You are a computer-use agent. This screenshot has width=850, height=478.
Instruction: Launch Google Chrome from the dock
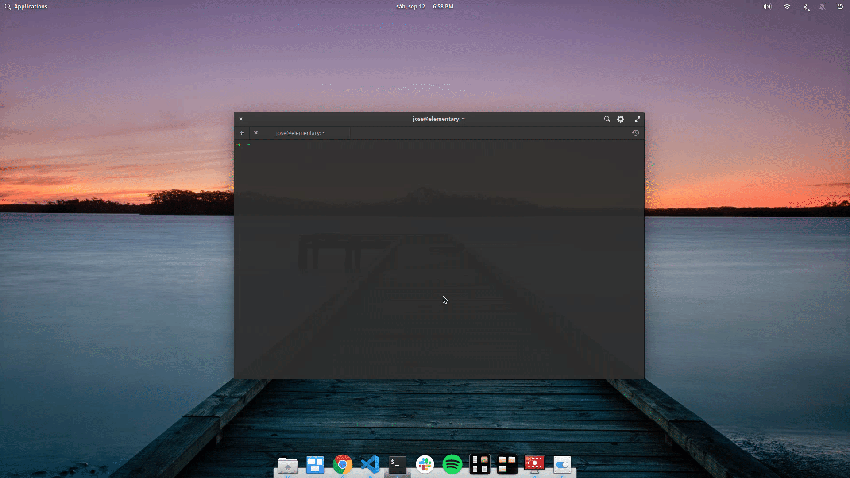(343, 464)
